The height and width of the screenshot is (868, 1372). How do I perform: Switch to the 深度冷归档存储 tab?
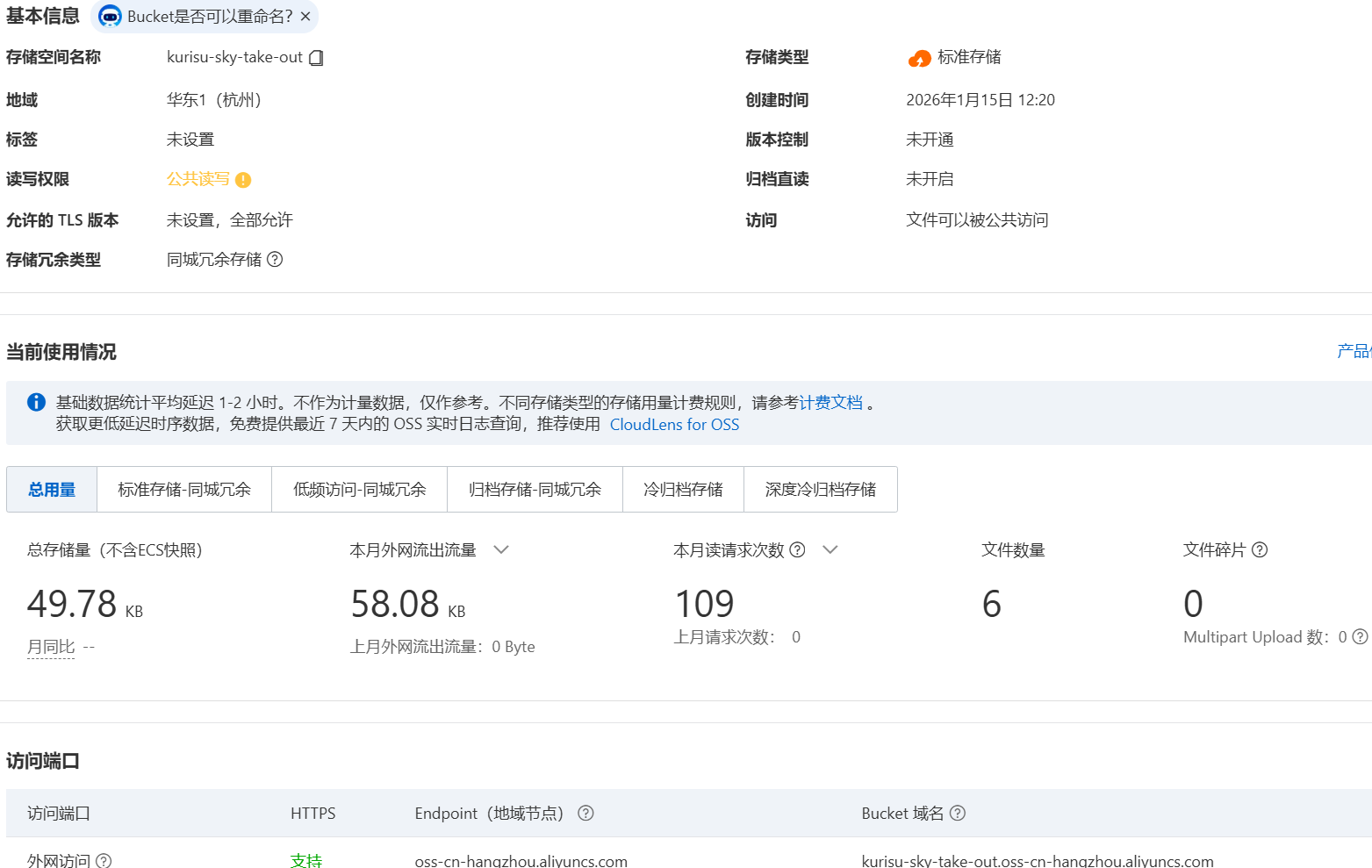[821, 490]
